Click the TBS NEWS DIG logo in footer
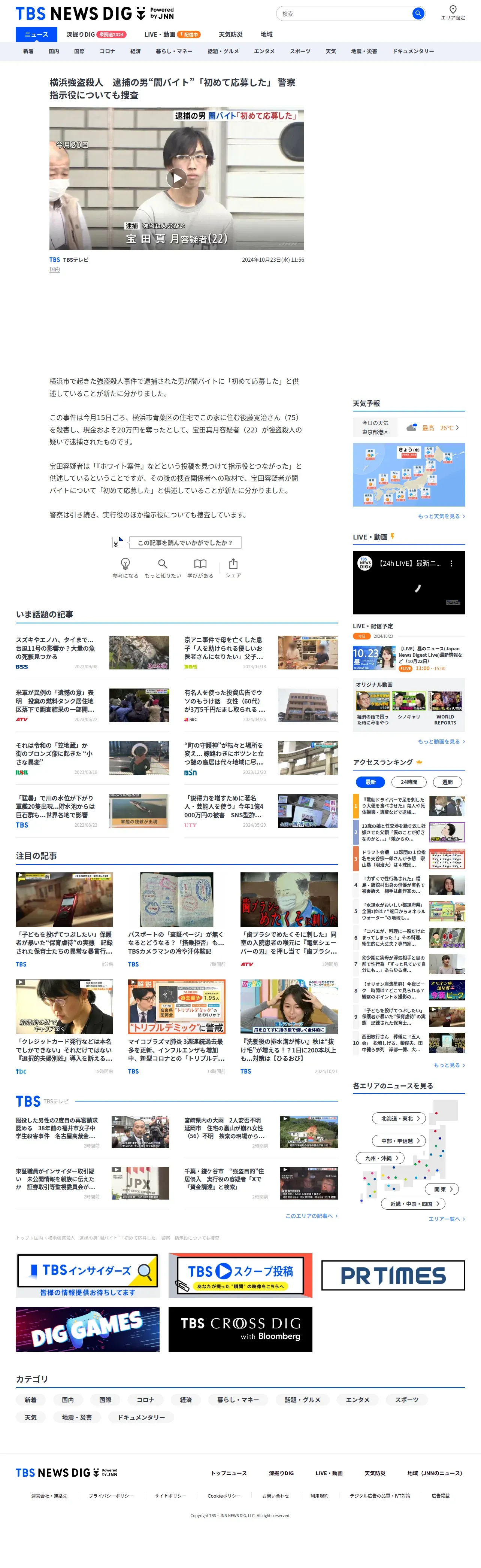481x1568 pixels. (66, 1473)
